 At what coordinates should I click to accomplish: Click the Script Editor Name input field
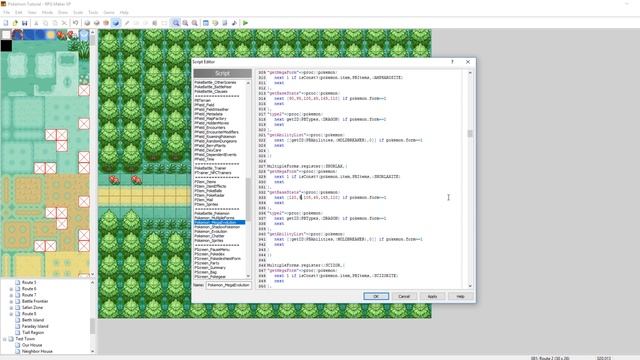pos(229,285)
